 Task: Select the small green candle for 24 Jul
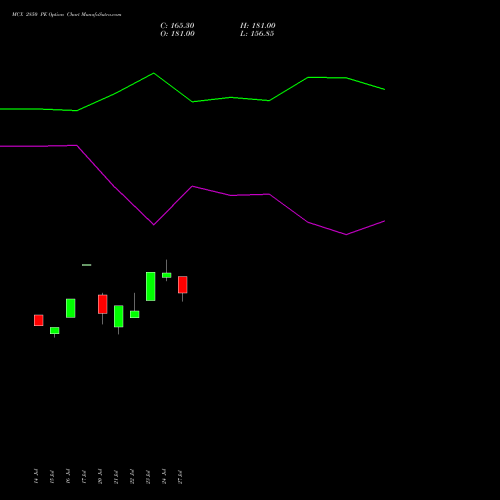pos(167,275)
